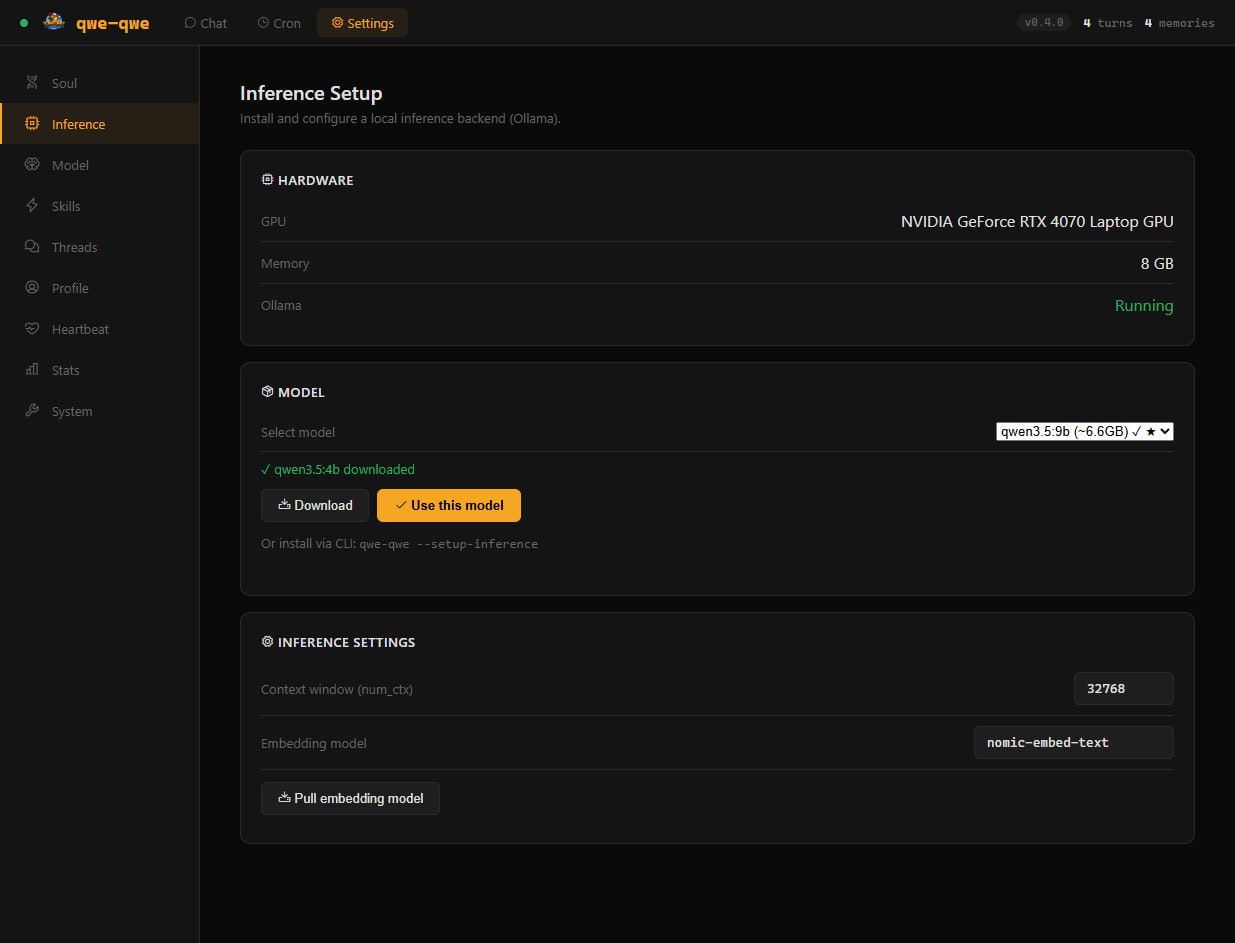Change qwen3.5:9b to another model
Image resolution: width=1235 pixels, height=943 pixels.
point(1084,431)
